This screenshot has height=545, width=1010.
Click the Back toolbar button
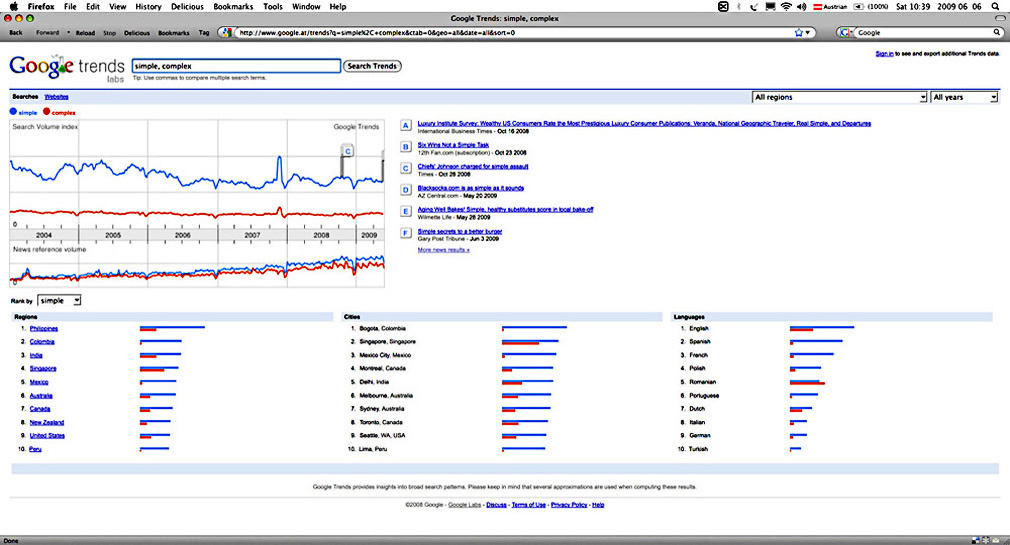tap(16, 32)
